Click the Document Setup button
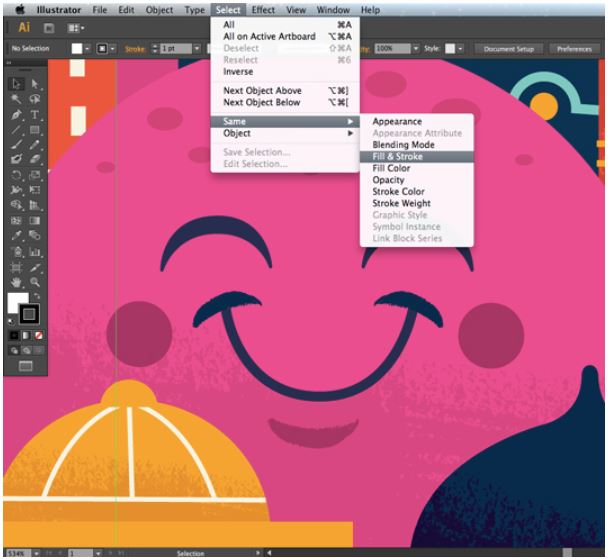608x559 pixels. [509, 49]
